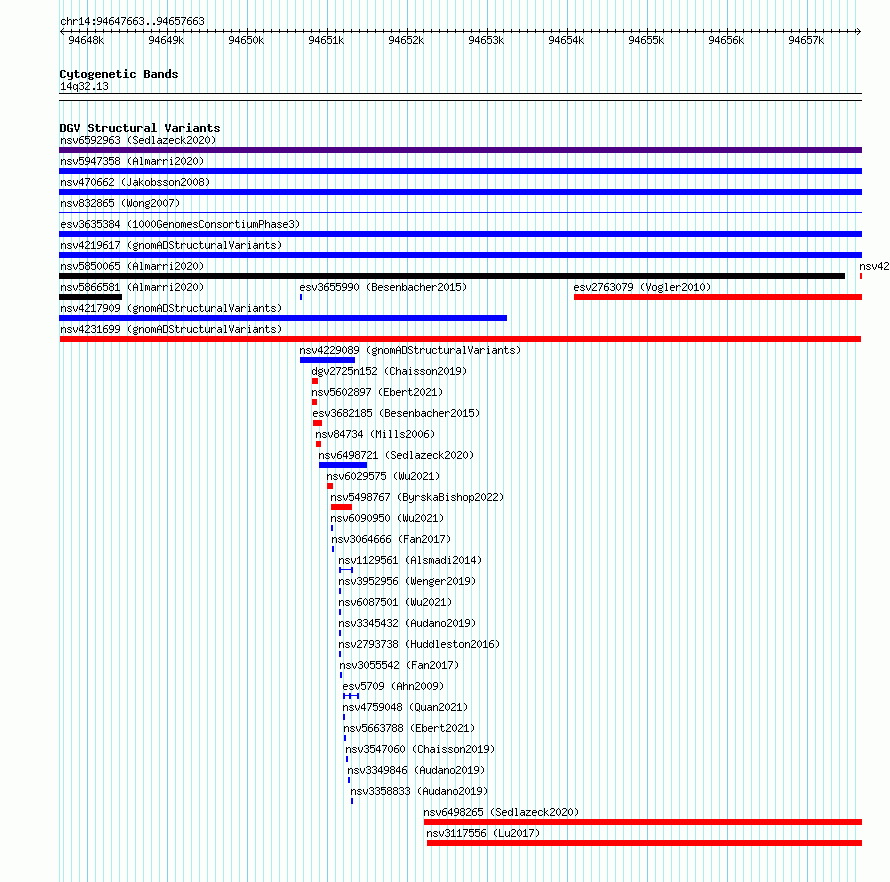890x882 pixels.
Task: Select the nsv5947358 (Almarri2020) variant label
Action: (132, 161)
